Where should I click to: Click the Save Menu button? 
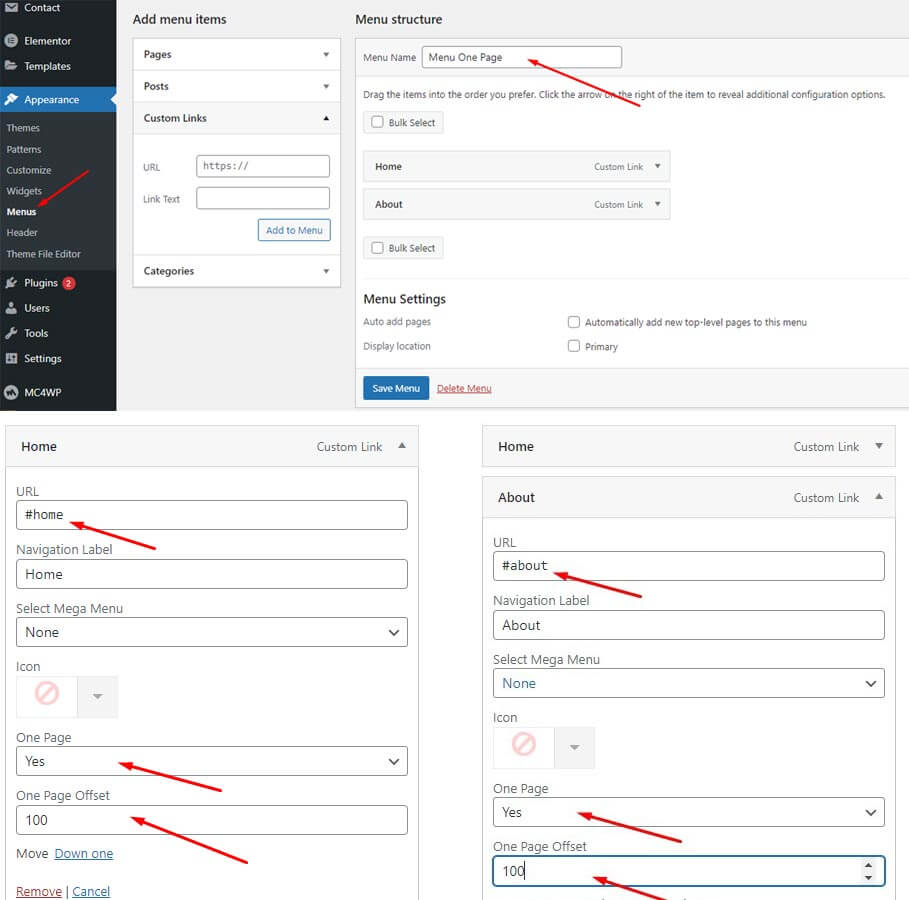click(x=396, y=388)
